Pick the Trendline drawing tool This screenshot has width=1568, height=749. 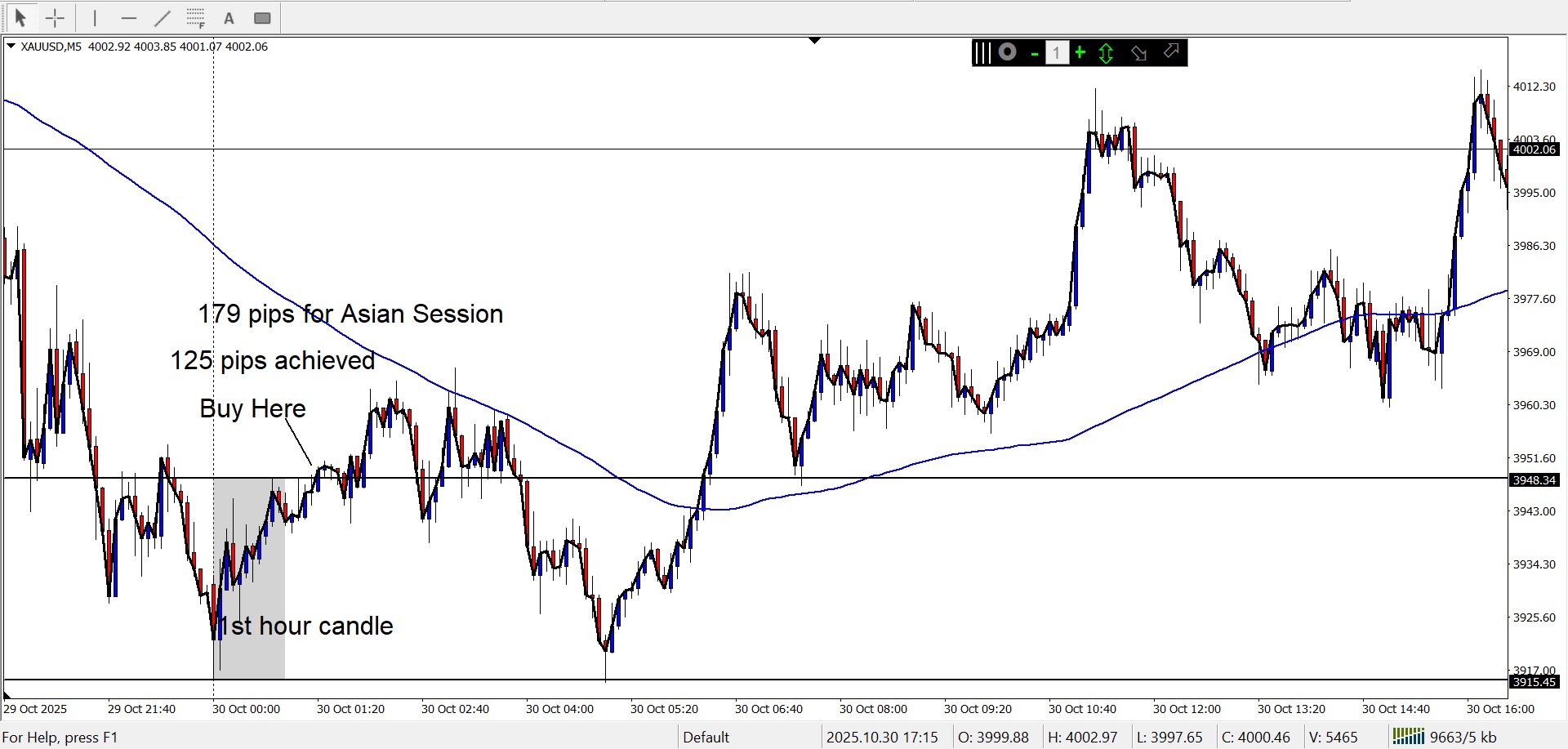(163, 17)
